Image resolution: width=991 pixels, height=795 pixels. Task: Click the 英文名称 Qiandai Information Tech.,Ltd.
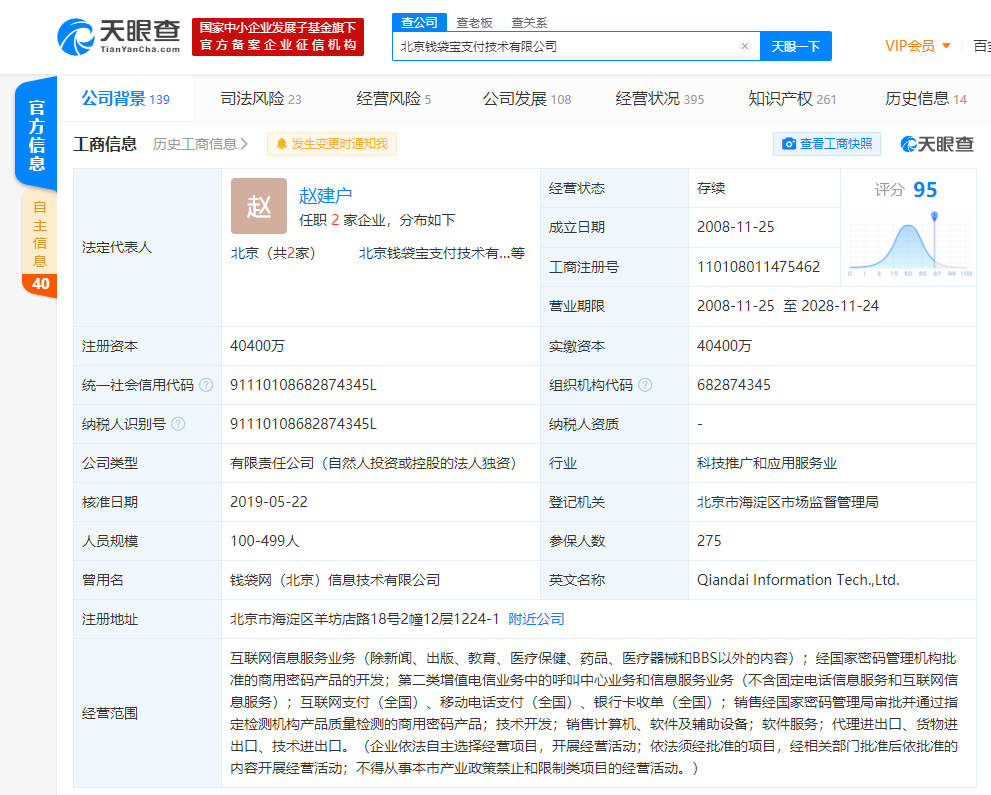tap(798, 580)
